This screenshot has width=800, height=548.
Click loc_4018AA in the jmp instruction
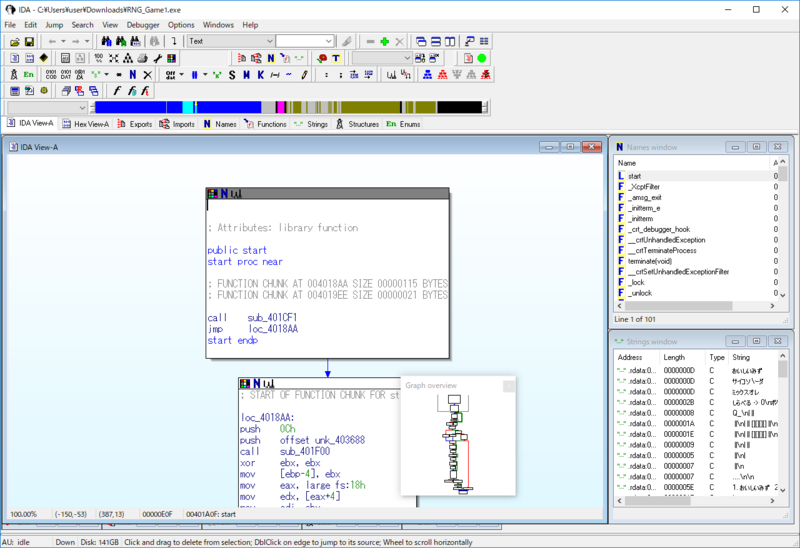[x=273, y=329]
